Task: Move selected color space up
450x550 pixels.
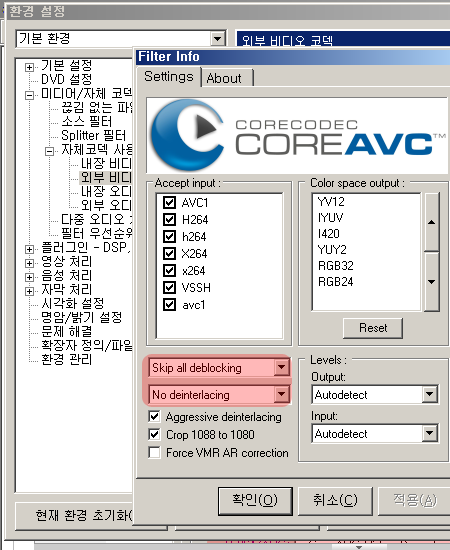Action: [432, 222]
